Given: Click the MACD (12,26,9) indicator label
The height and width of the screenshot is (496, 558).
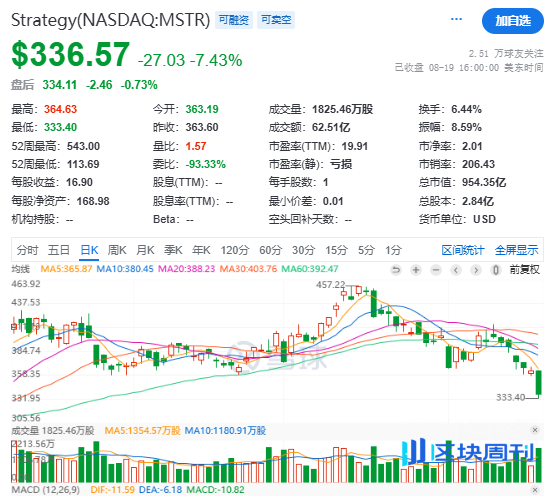Looking at the screenshot, I should pos(46,490).
